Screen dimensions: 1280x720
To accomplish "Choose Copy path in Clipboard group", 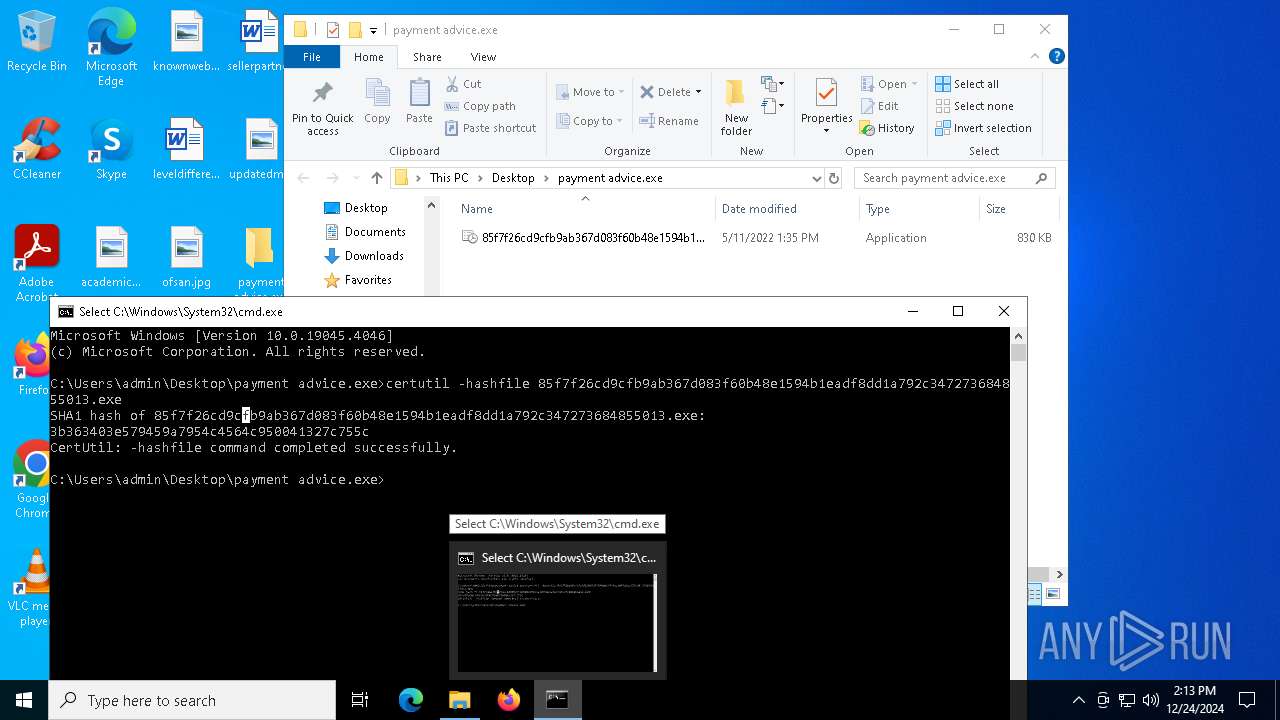I will [480, 106].
